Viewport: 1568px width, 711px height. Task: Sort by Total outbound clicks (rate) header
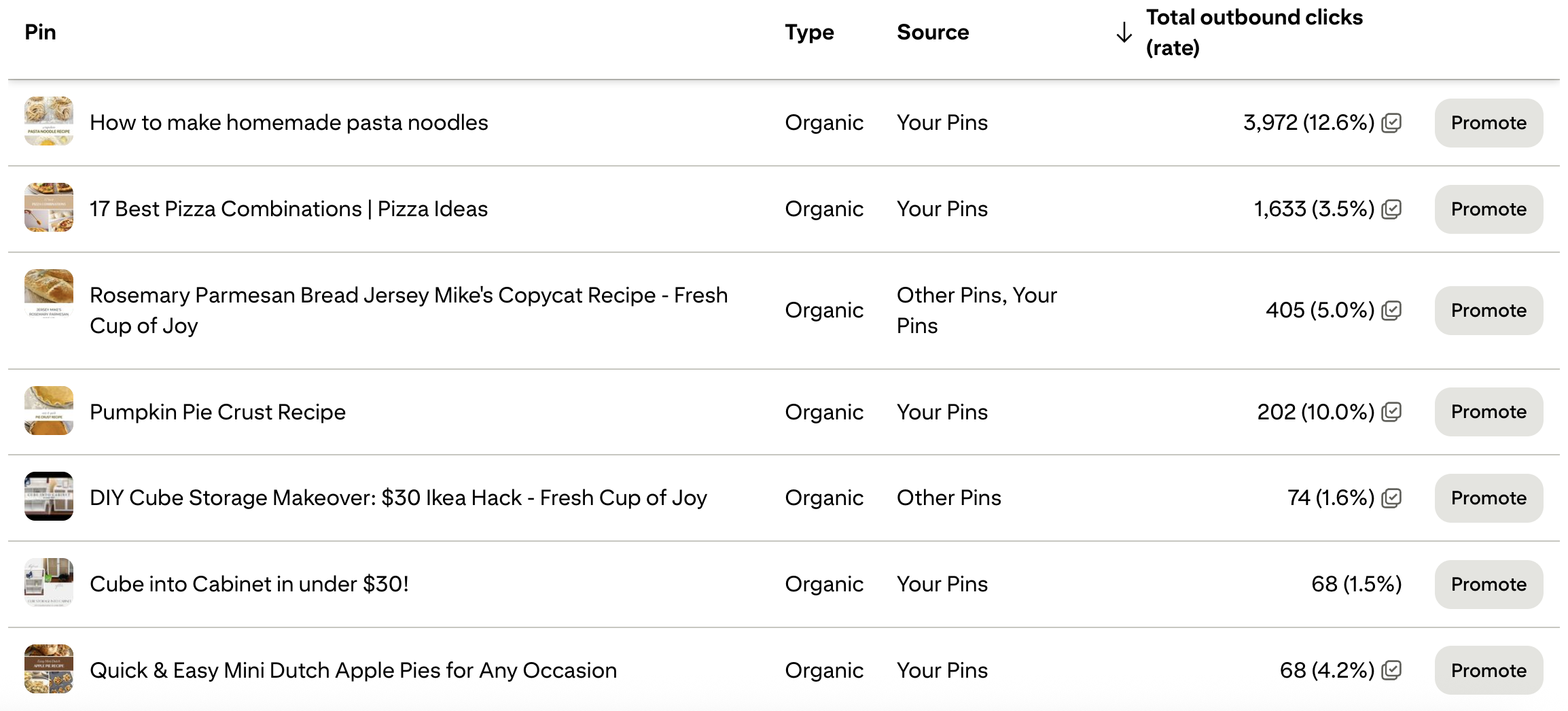[x=1254, y=32]
